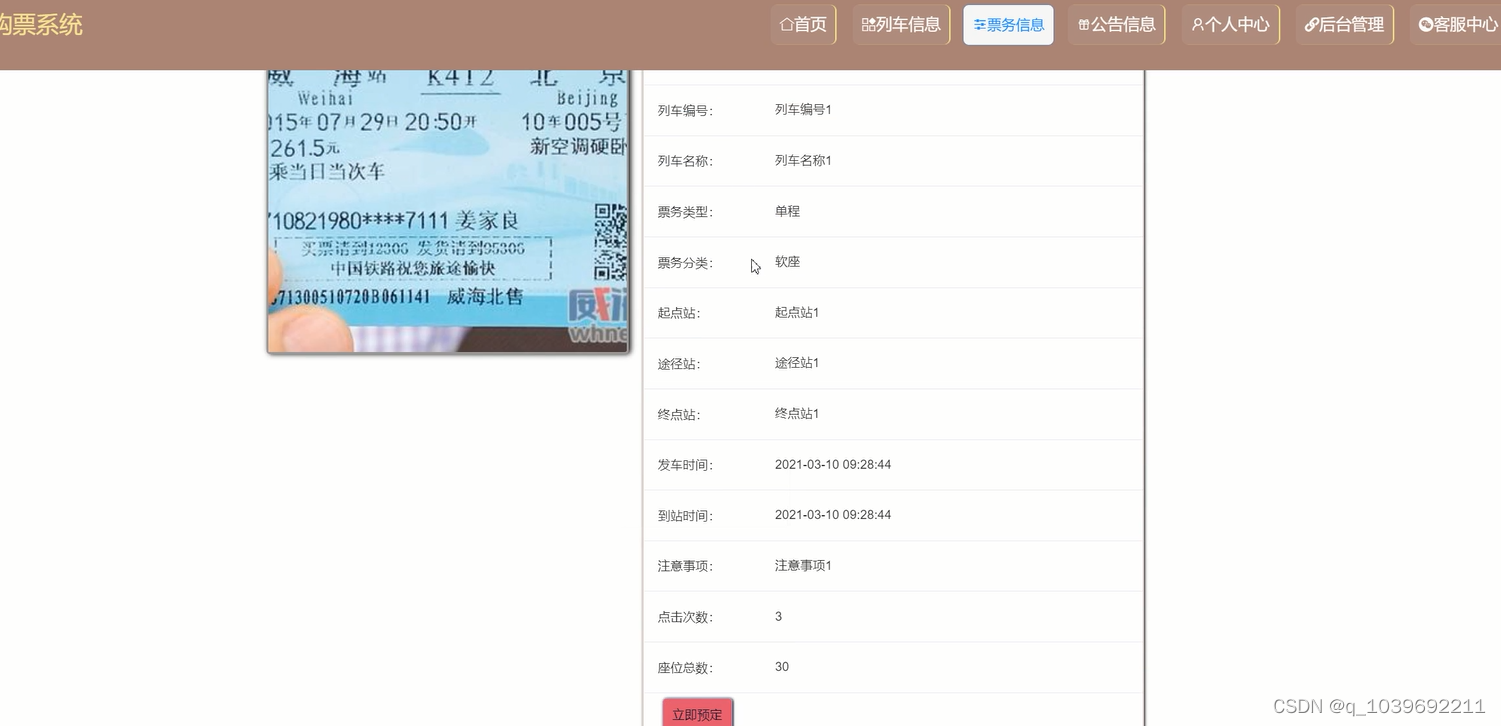Click the 发车时间 date value
Screen dimensions: 1501x726
tap(833, 465)
